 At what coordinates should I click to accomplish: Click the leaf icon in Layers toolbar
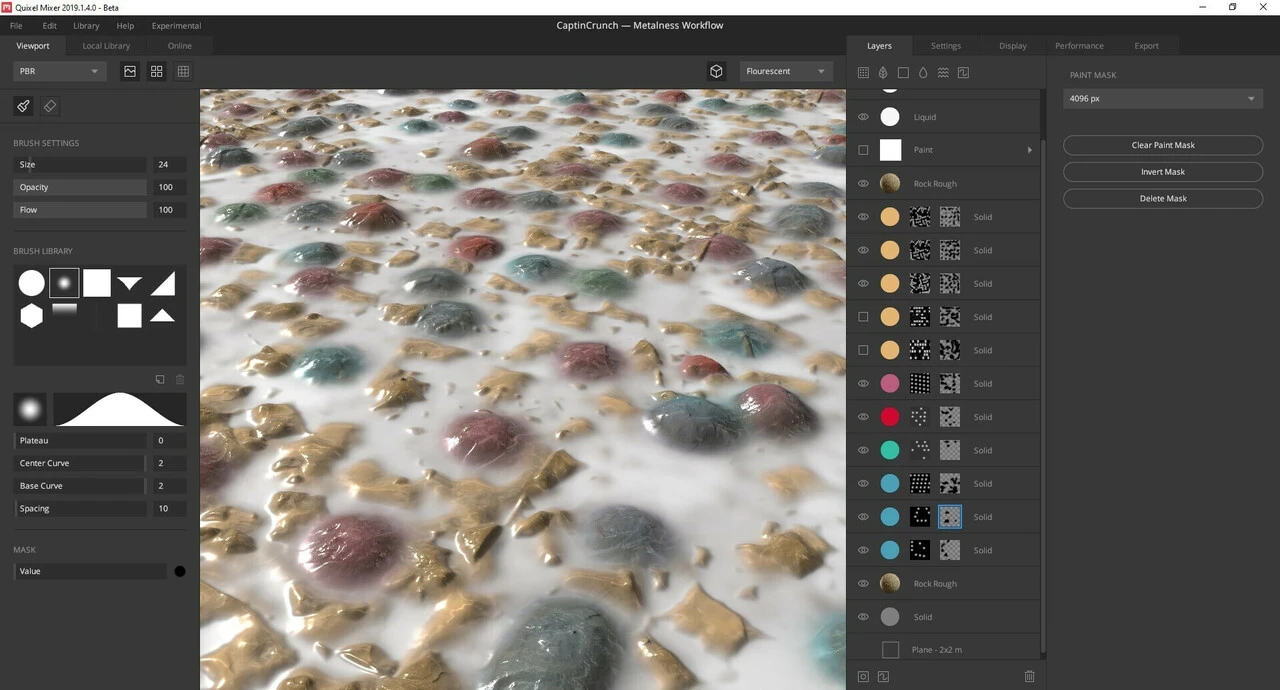[x=883, y=73]
